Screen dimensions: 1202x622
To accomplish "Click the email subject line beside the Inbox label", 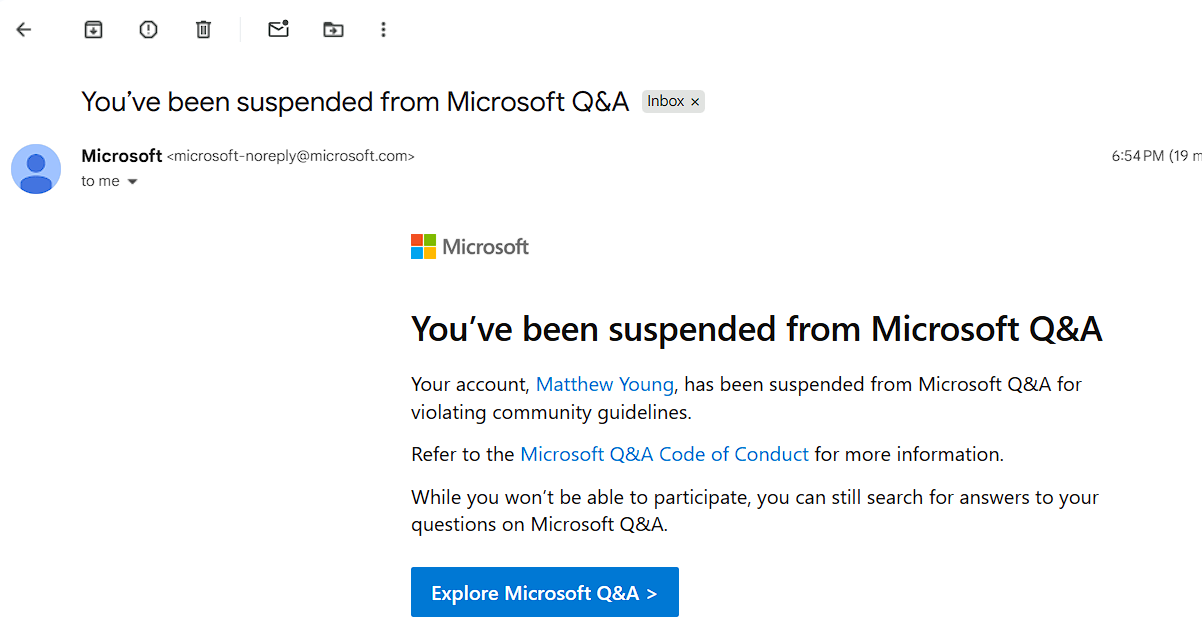I will pos(355,101).
